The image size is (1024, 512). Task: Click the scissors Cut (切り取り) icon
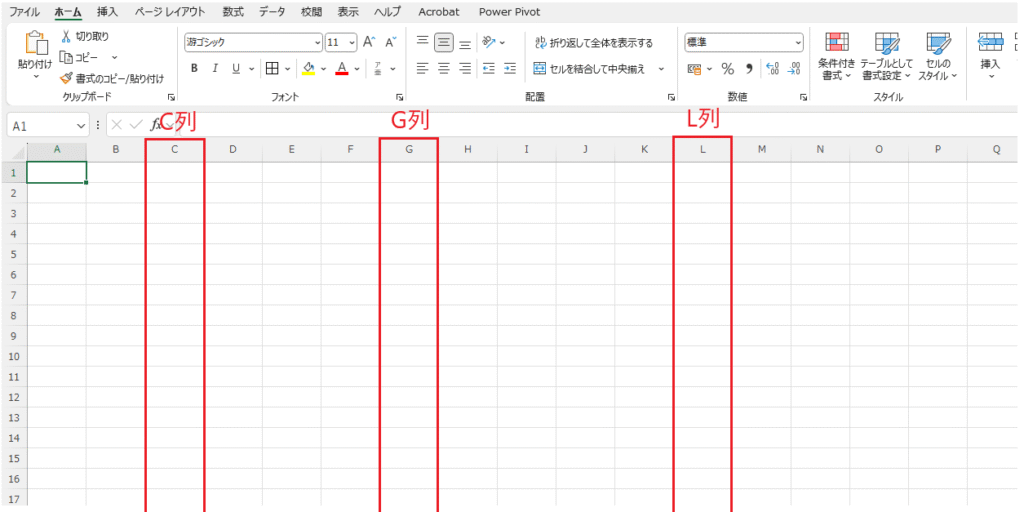tap(67, 36)
